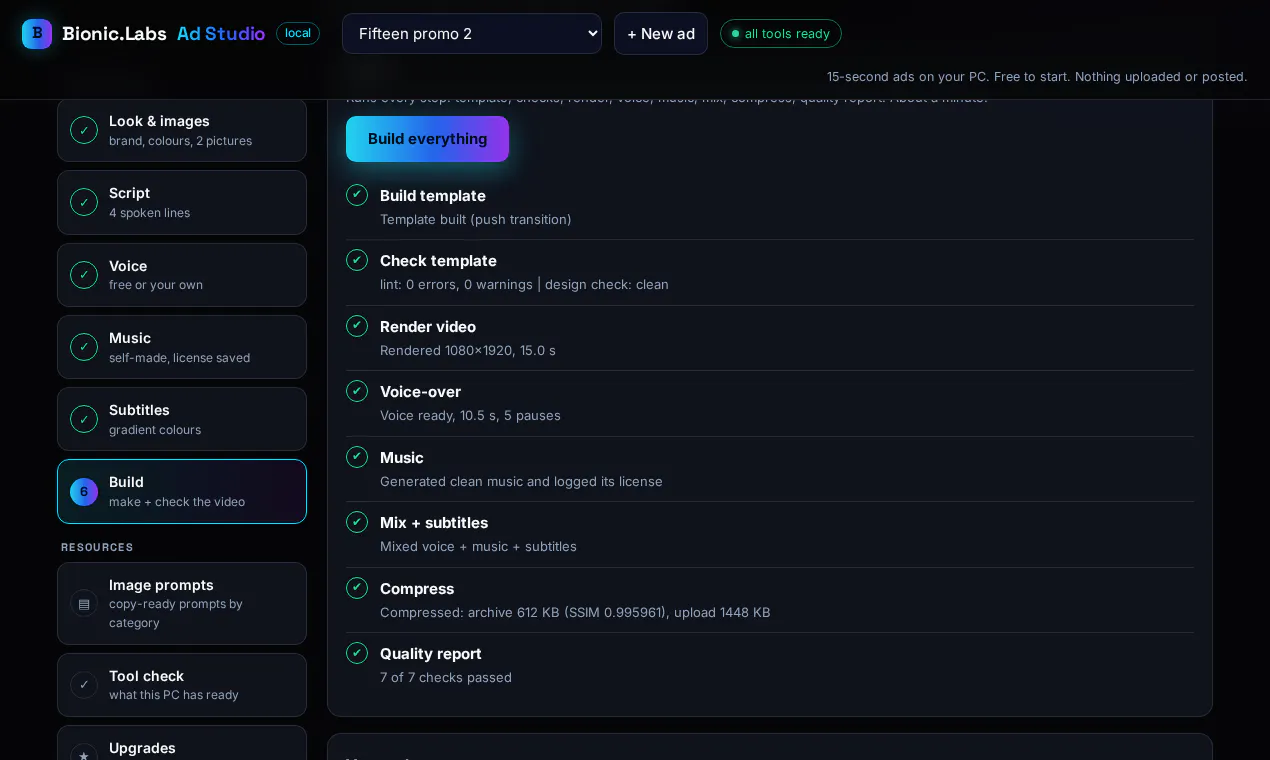Click the Mix + subtitles status check icon
Image resolution: width=1270 pixels, height=760 pixels.
pos(357,522)
